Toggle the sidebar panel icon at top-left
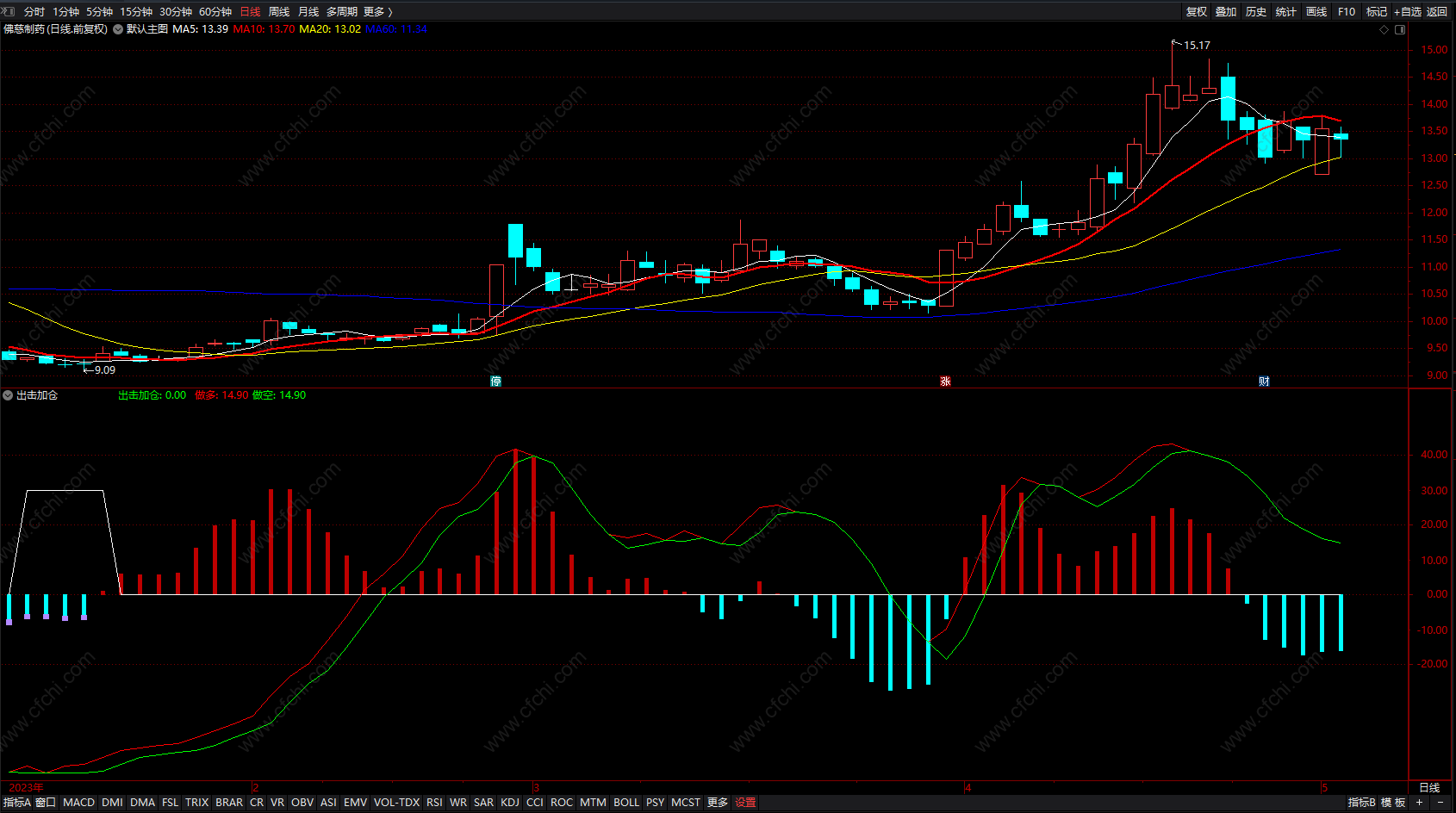The image size is (1456, 813). [x=9, y=11]
